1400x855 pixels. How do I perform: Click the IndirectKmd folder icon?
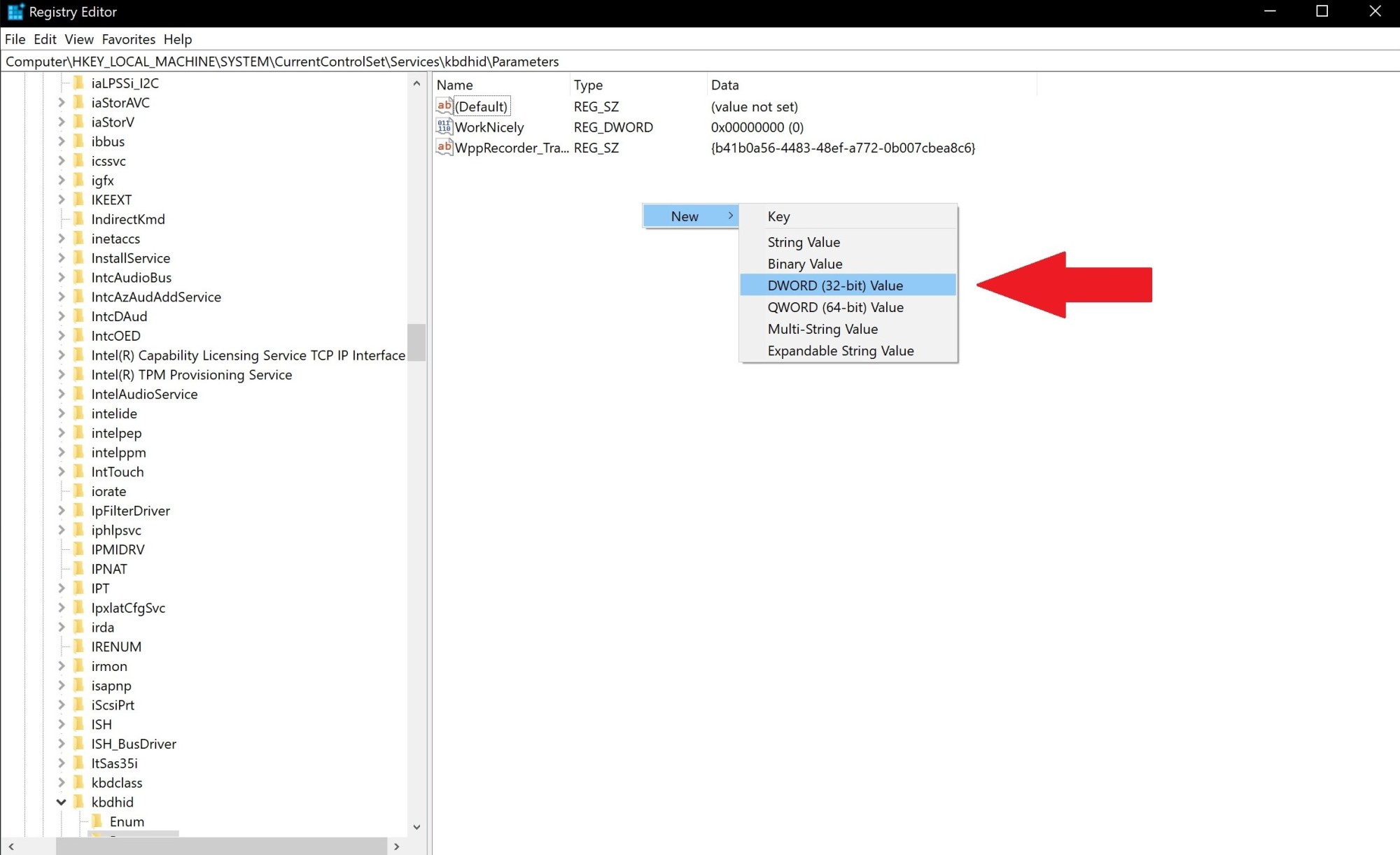pyautogui.click(x=79, y=219)
